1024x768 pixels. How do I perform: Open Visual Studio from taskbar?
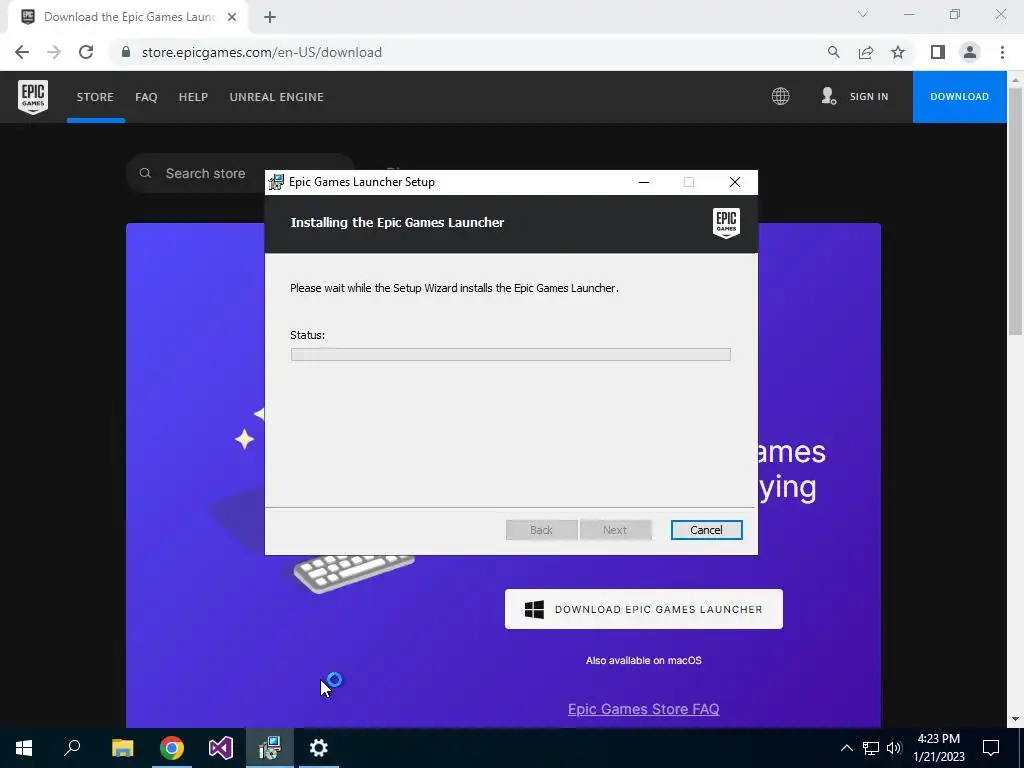pos(221,748)
